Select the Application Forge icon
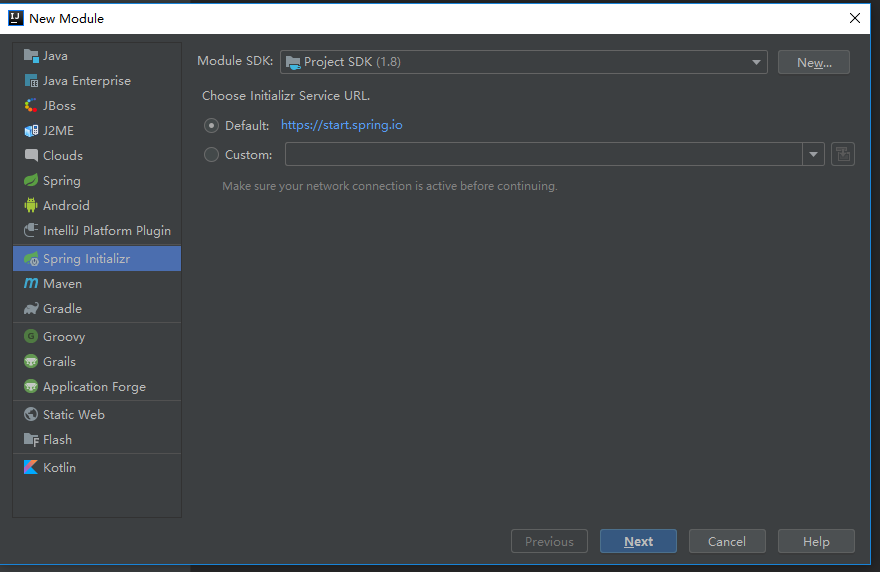880x572 pixels. (31, 386)
